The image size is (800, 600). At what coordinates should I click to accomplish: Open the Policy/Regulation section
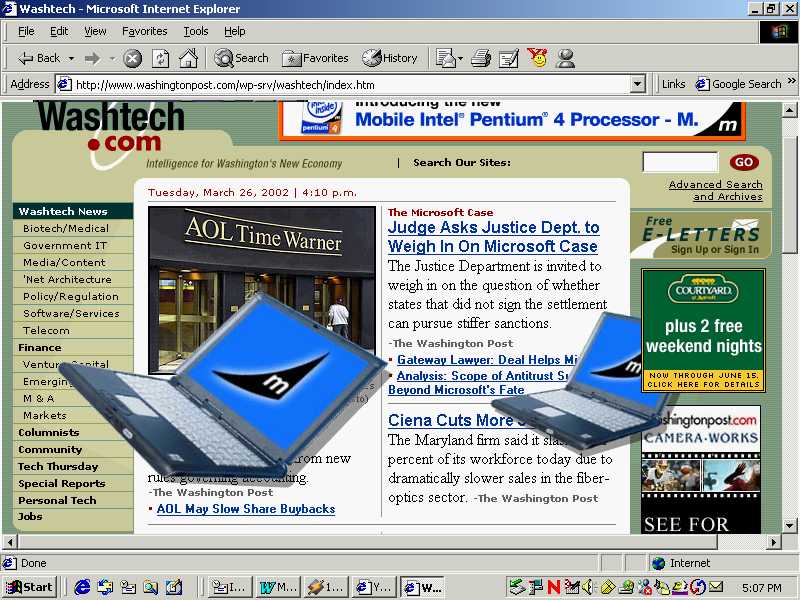pyautogui.click(x=70, y=296)
